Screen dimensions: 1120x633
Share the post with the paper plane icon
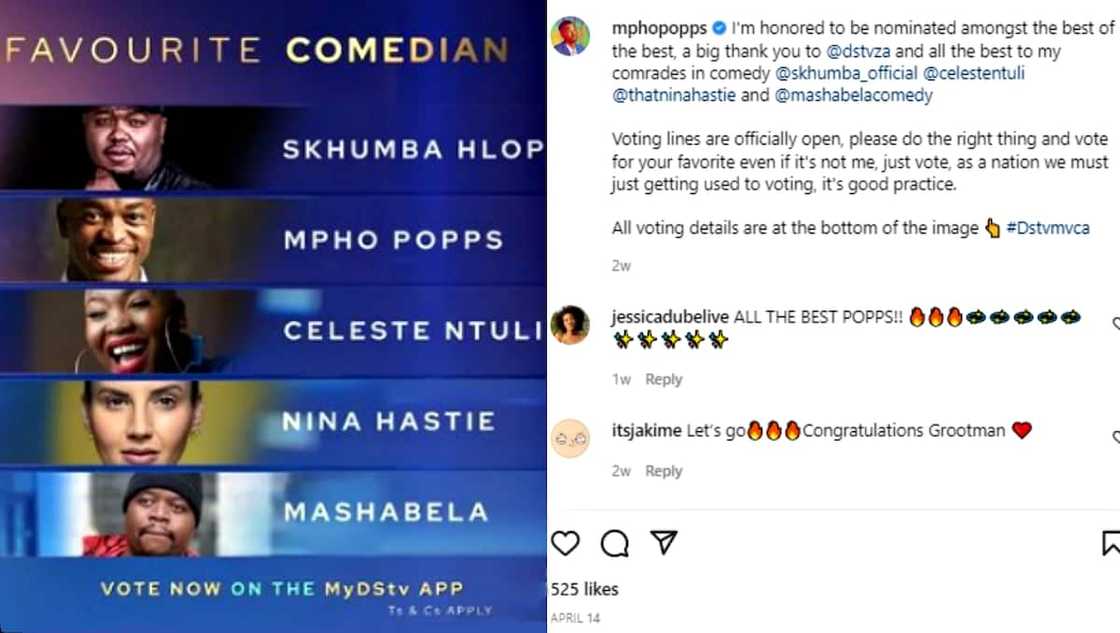click(664, 542)
